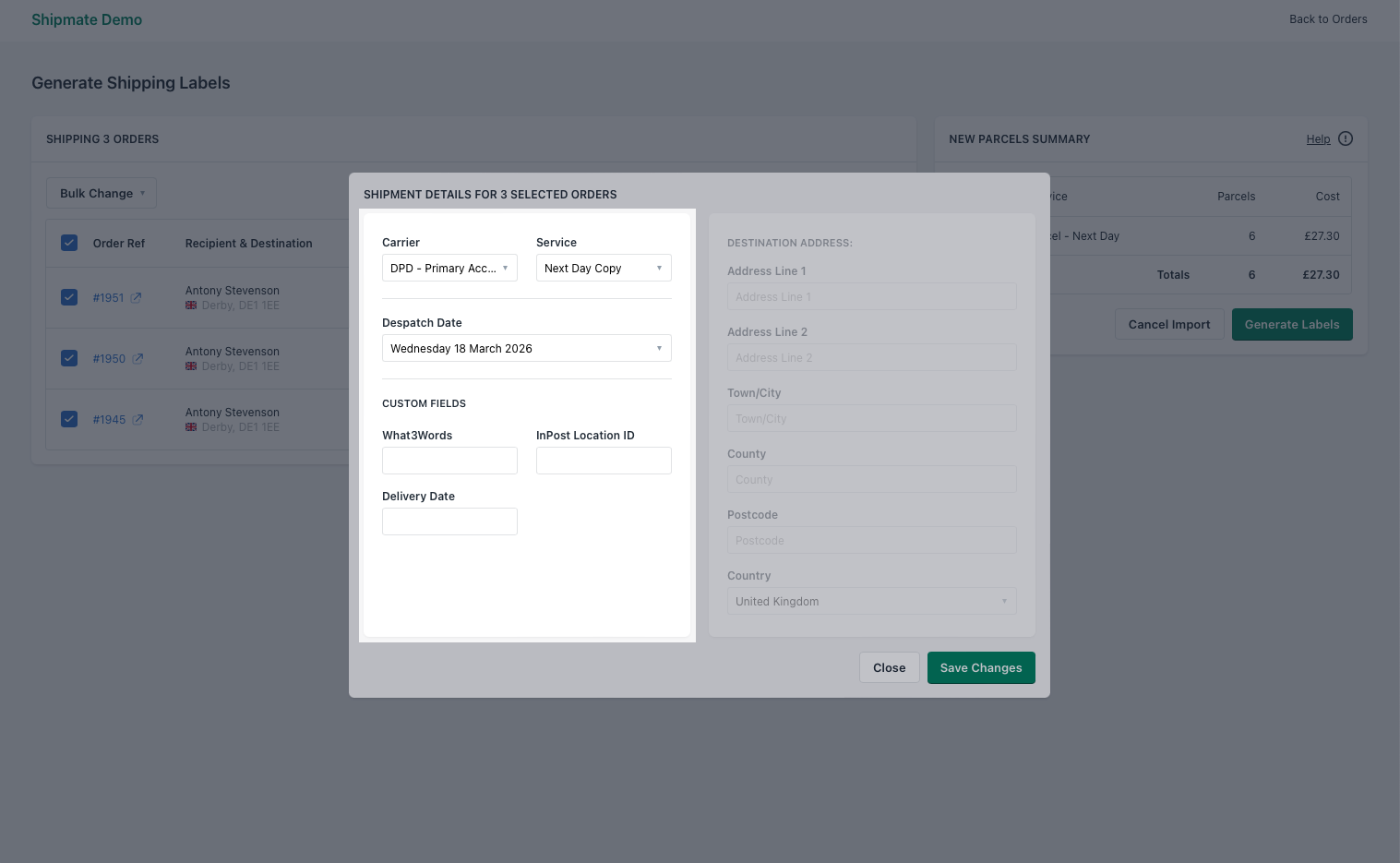Deselect the checkbox for order #1951
The width and height of the screenshot is (1400, 863).
(69, 296)
